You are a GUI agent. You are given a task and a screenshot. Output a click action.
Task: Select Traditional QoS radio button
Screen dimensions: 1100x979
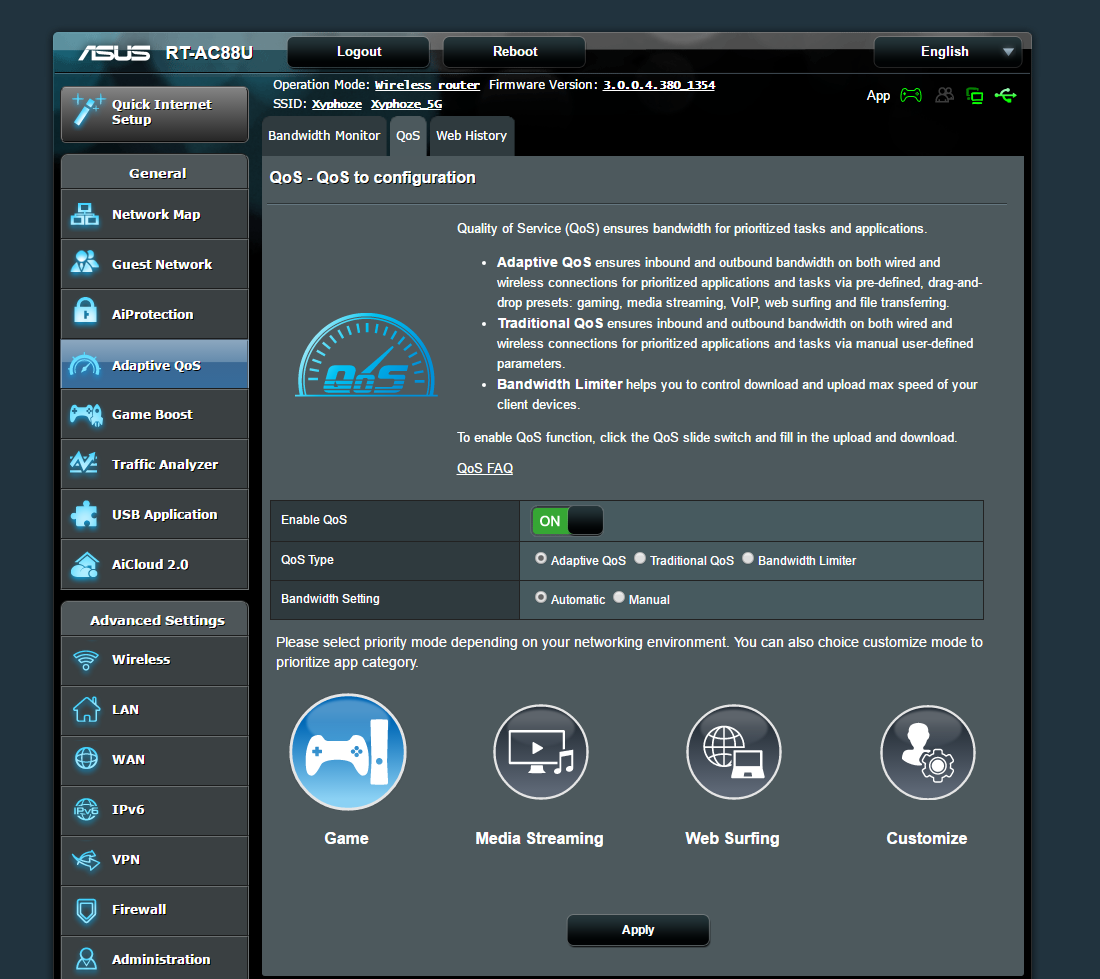click(640, 558)
